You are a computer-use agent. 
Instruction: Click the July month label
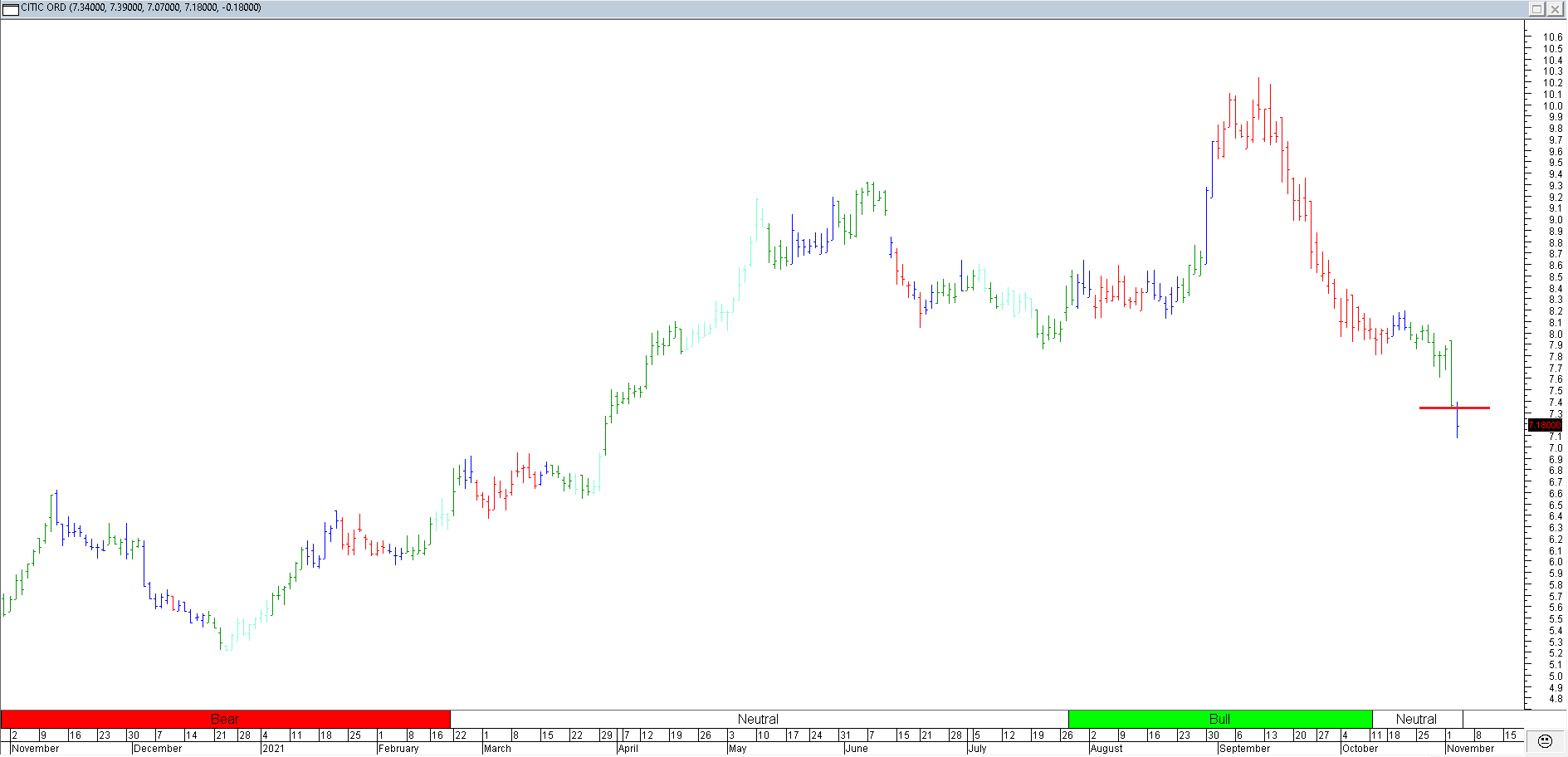point(977,749)
